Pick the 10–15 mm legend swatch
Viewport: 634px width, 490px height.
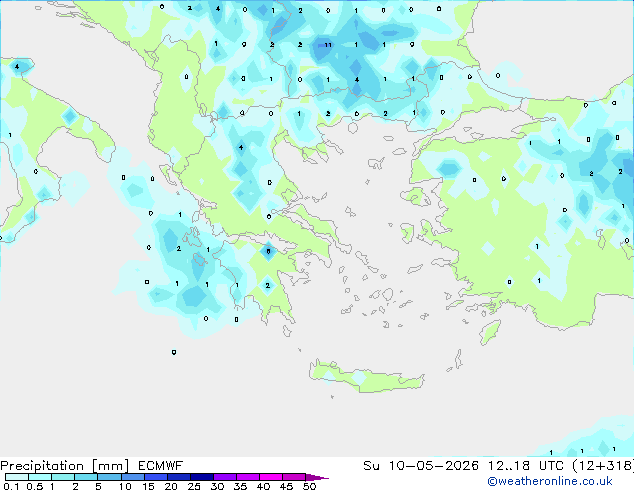[132, 477]
